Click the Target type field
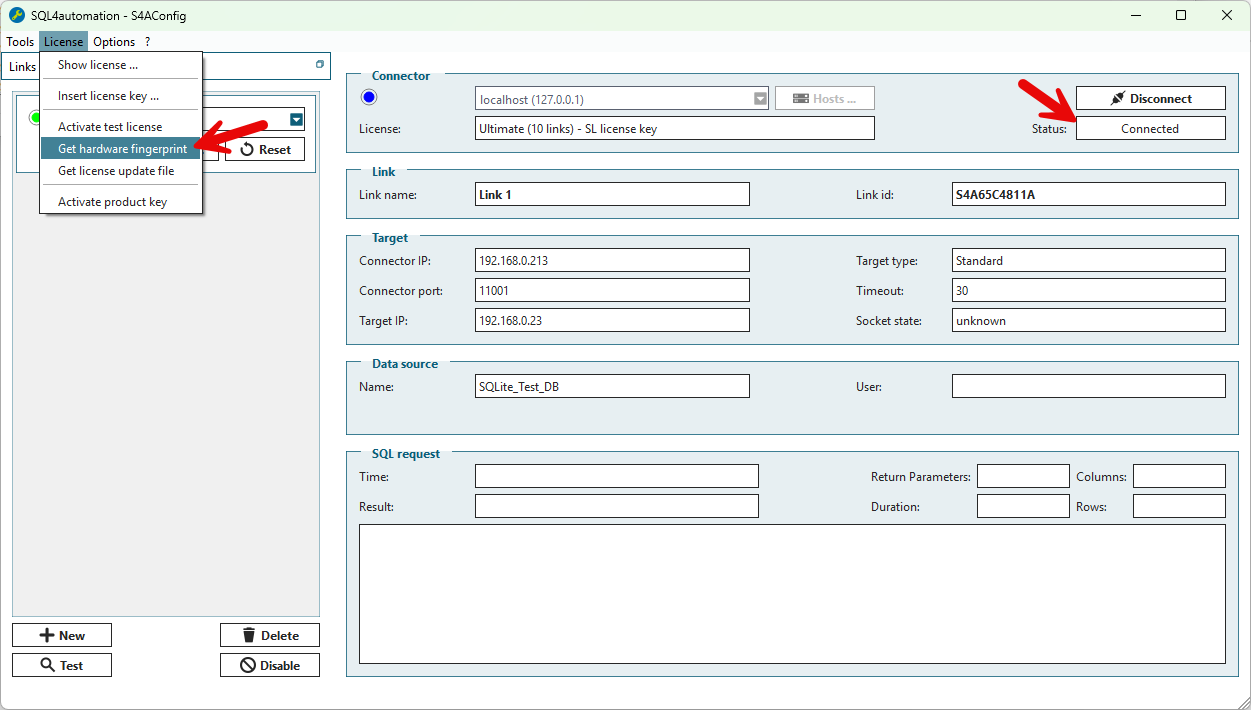Image resolution: width=1251 pixels, height=710 pixels. [1089, 260]
